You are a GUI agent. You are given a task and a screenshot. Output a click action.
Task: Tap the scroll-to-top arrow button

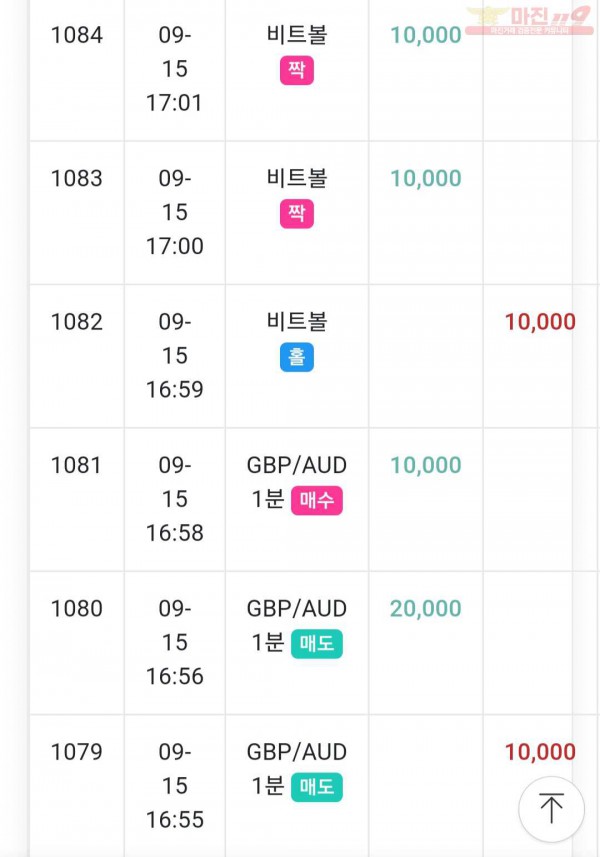[551, 809]
